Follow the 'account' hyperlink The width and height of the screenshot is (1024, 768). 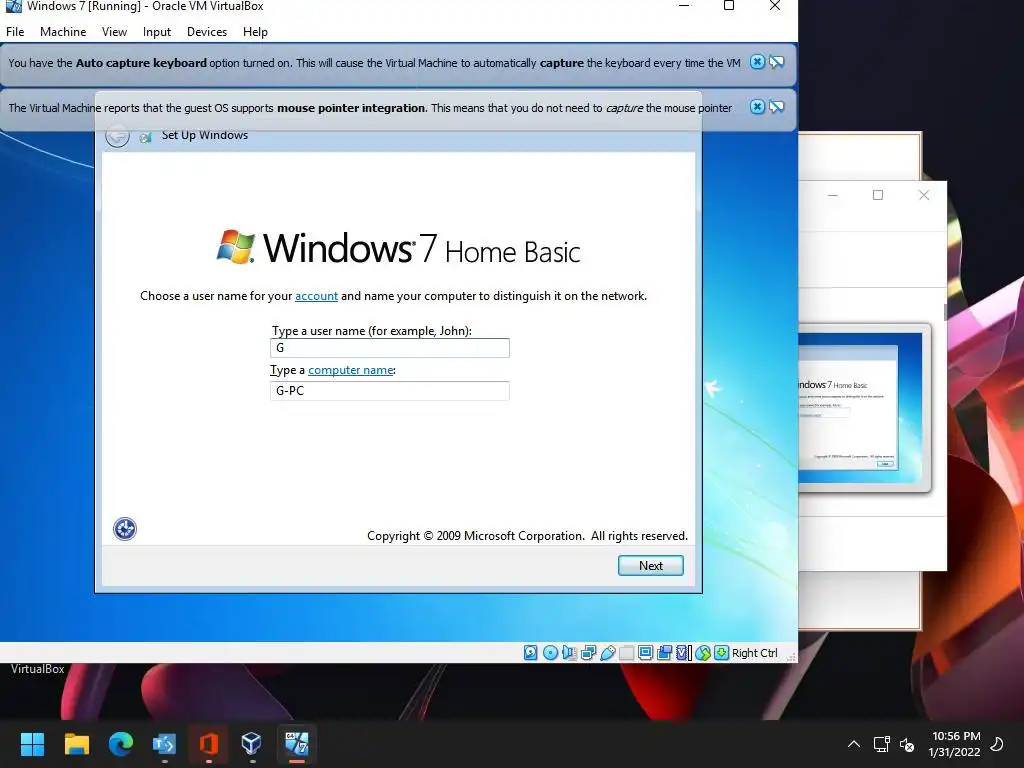click(x=316, y=296)
